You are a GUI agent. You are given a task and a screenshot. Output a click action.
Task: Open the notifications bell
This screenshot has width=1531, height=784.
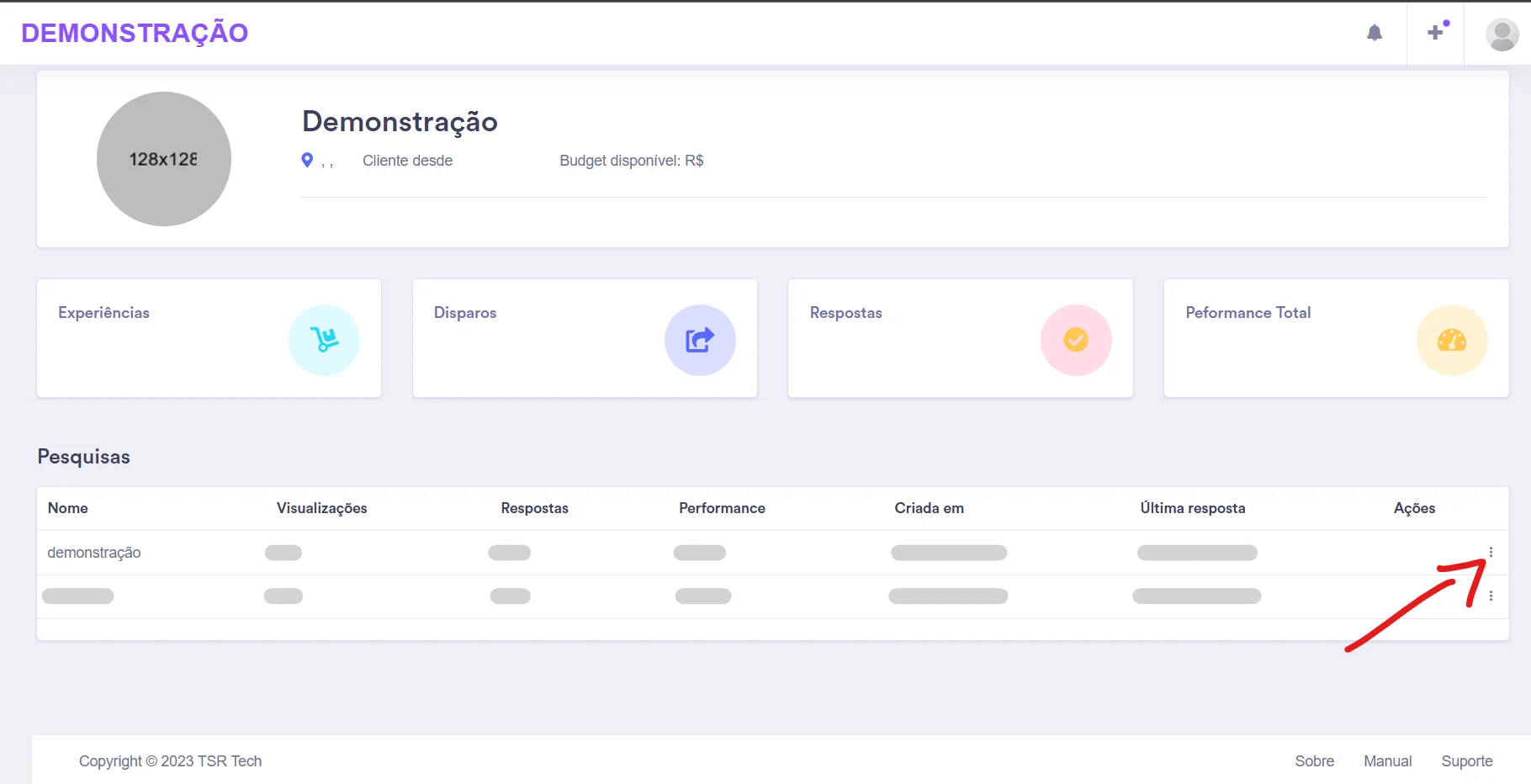(x=1375, y=33)
